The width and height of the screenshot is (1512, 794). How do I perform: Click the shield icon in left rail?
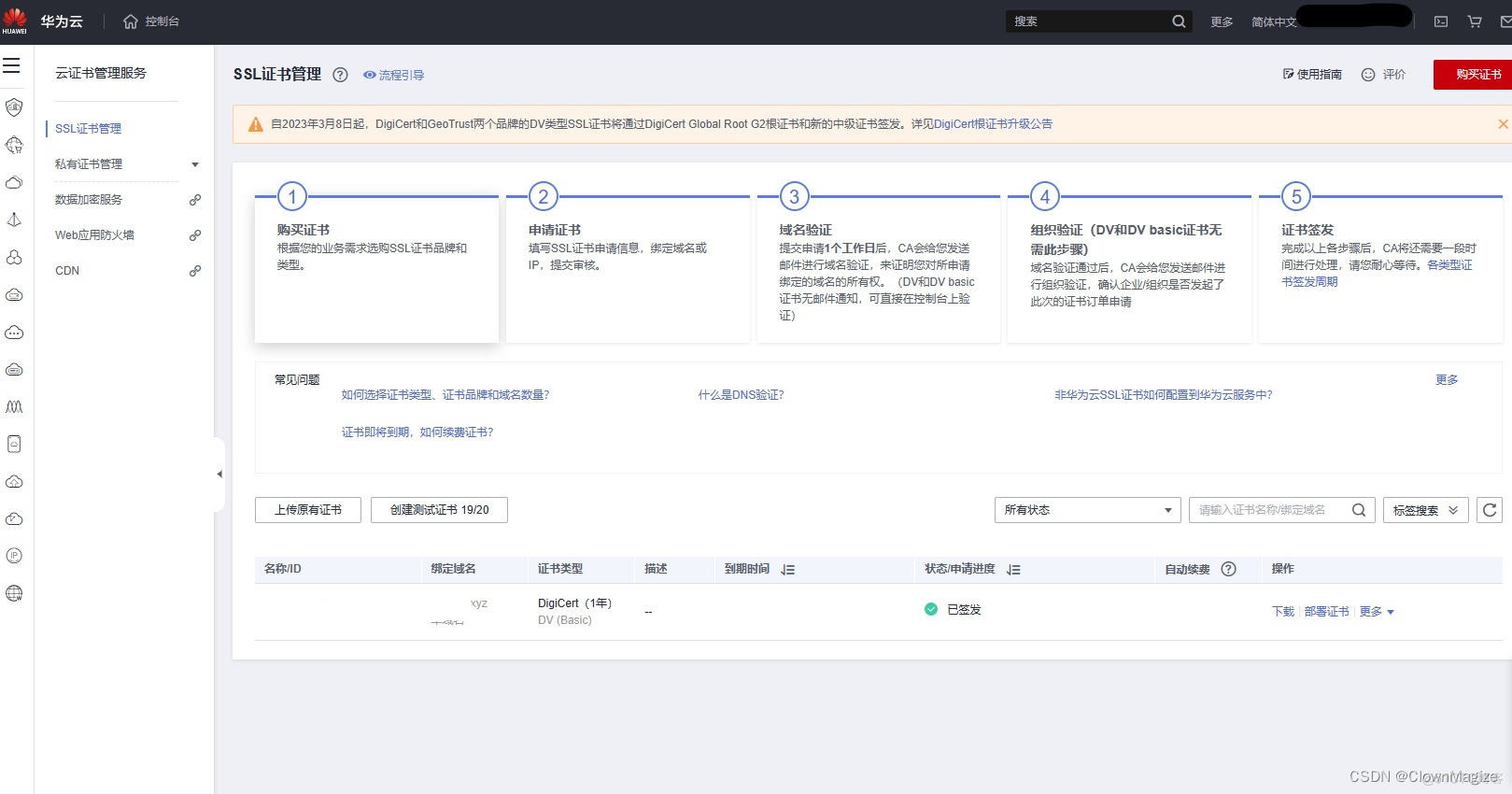pyautogui.click(x=14, y=107)
